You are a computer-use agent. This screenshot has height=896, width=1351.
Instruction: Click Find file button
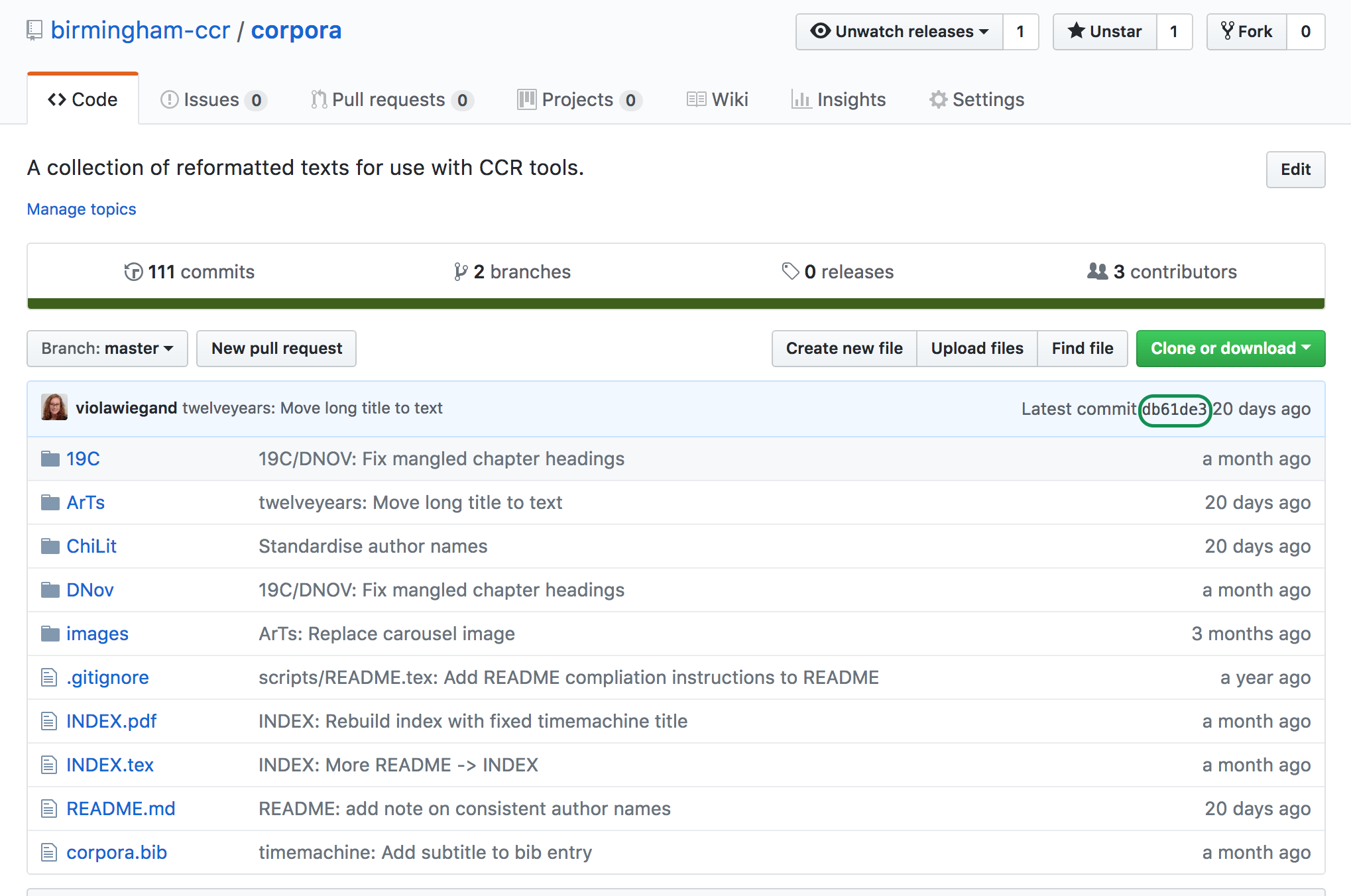[1083, 349]
